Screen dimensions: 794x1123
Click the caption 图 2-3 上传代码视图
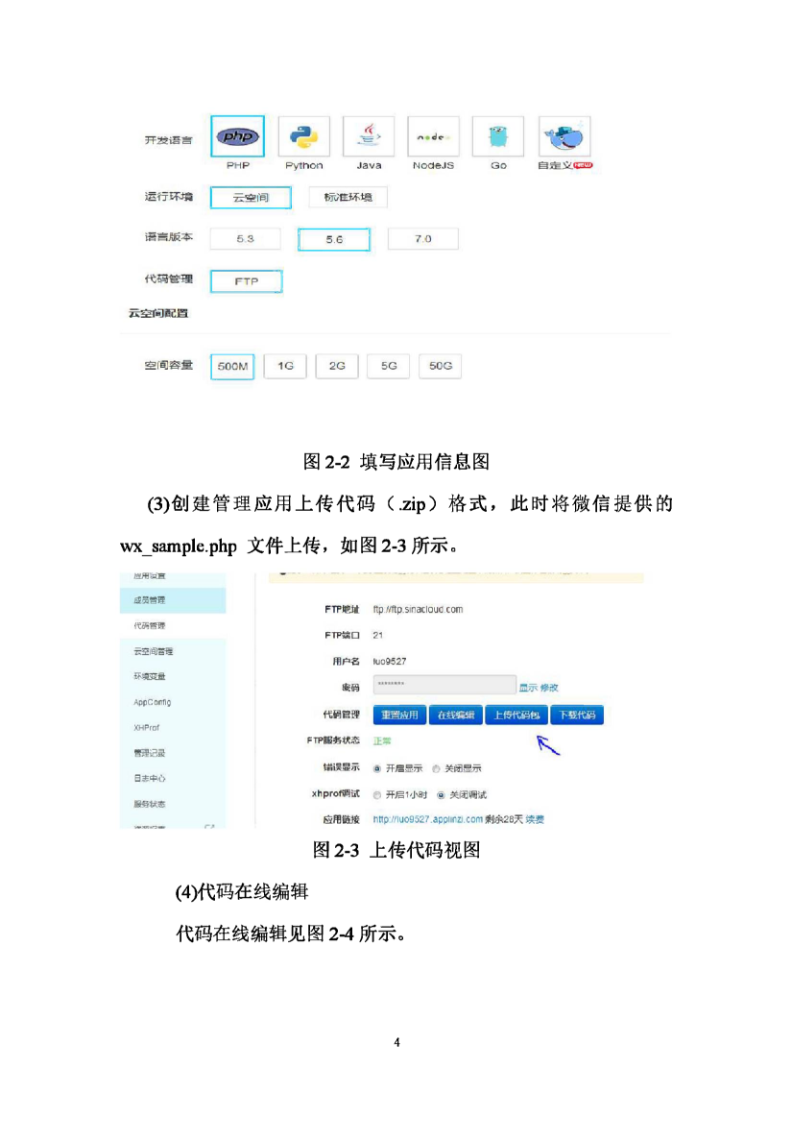click(396, 850)
